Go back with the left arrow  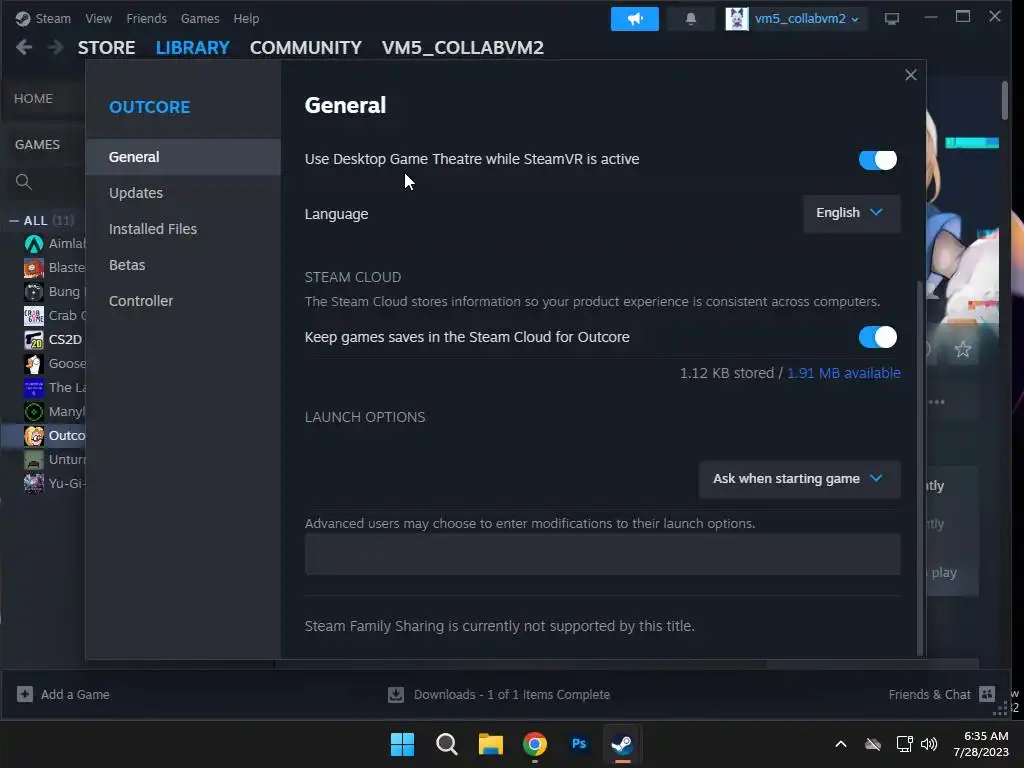click(x=24, y=47)
